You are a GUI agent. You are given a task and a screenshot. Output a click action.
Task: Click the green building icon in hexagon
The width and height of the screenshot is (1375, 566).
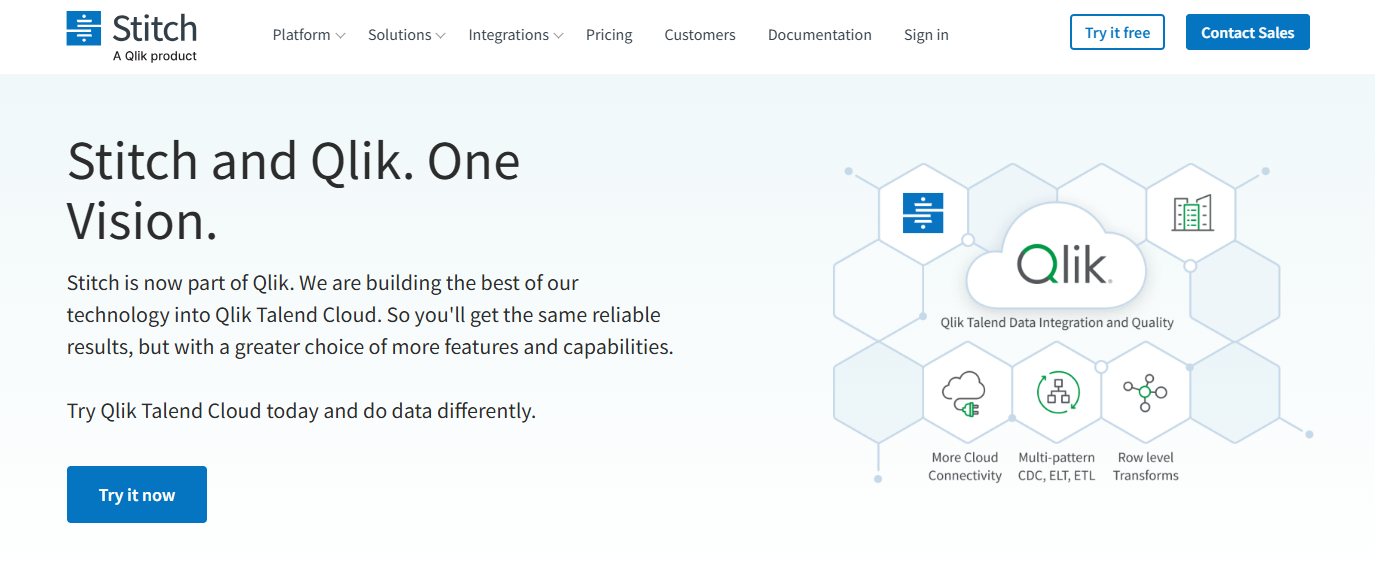1191,213
